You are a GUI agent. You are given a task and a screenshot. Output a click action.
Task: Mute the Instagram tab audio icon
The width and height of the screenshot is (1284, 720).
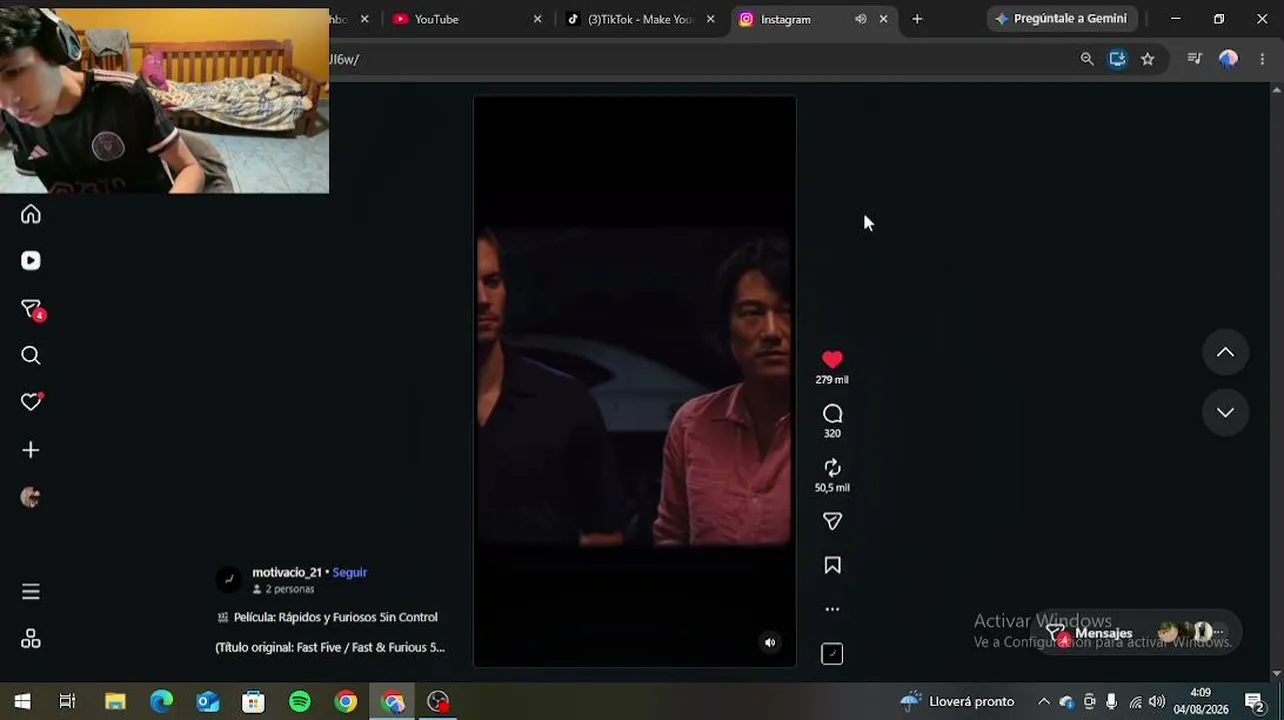point(860,19)
